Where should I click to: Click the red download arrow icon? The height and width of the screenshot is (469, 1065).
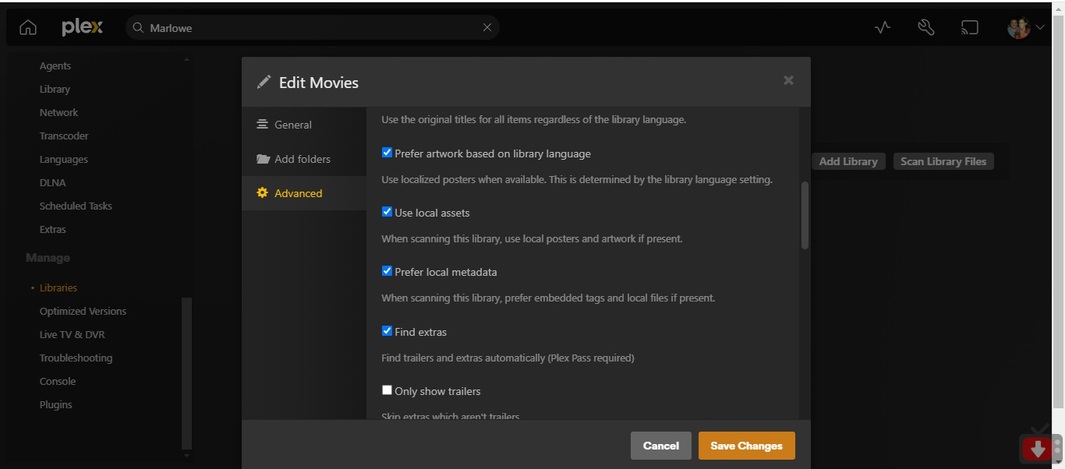(1038, 449)
